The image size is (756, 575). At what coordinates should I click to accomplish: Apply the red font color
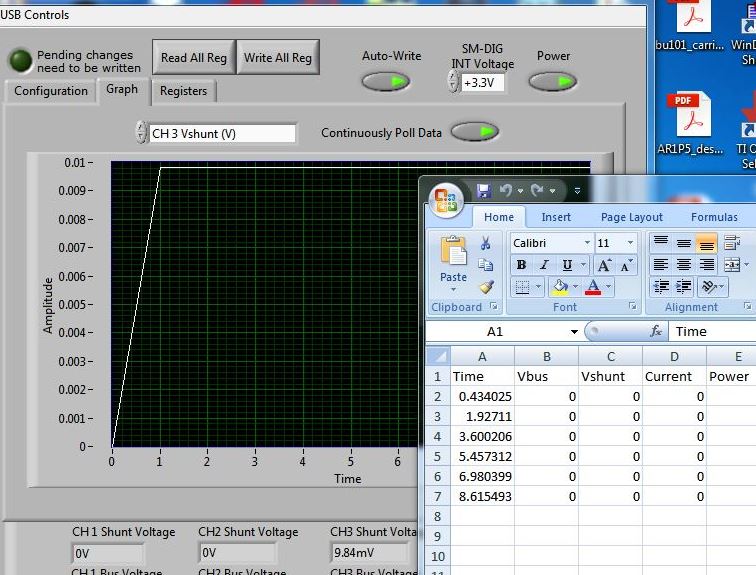click(593, 287)
